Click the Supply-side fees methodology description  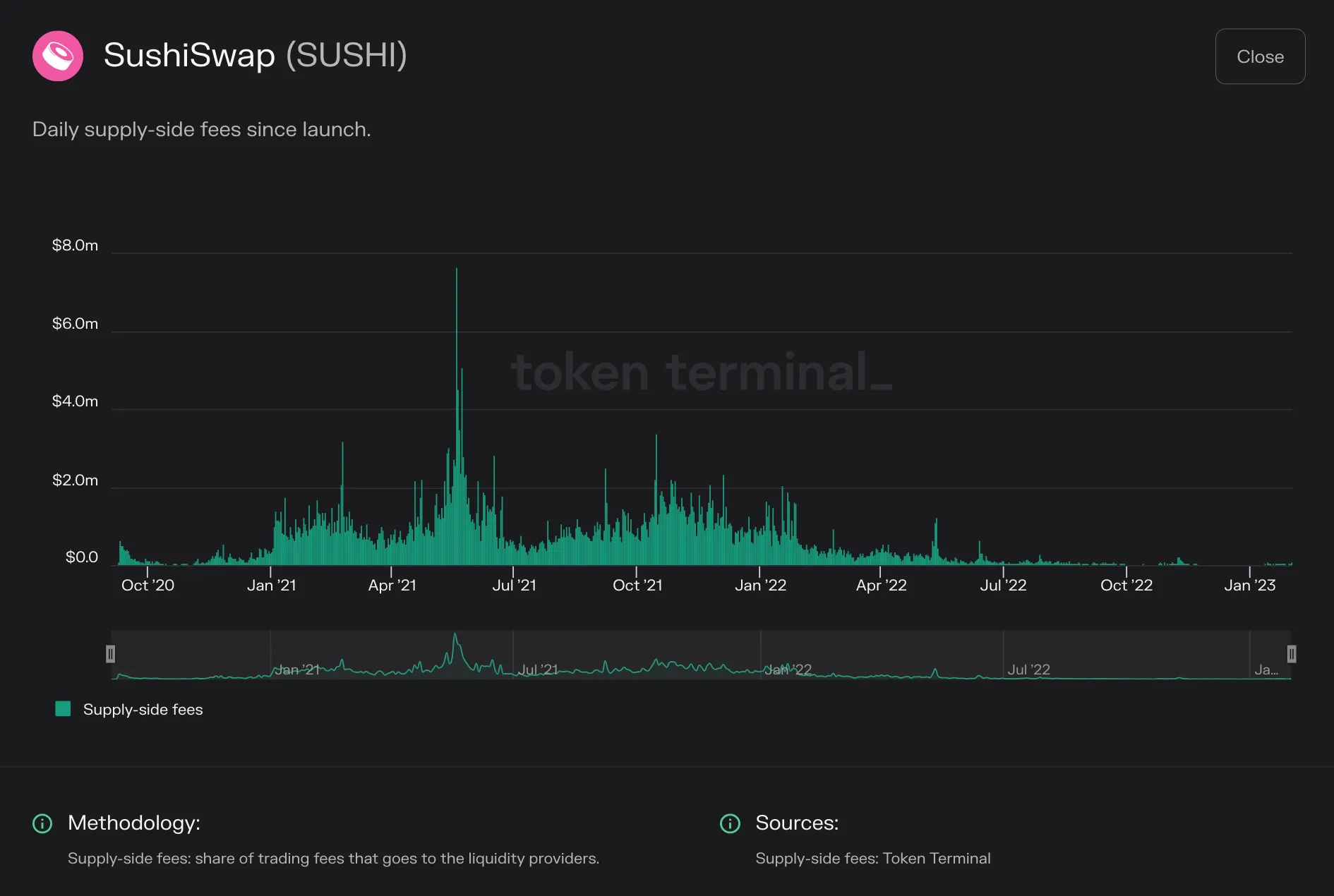click(333, 859)
